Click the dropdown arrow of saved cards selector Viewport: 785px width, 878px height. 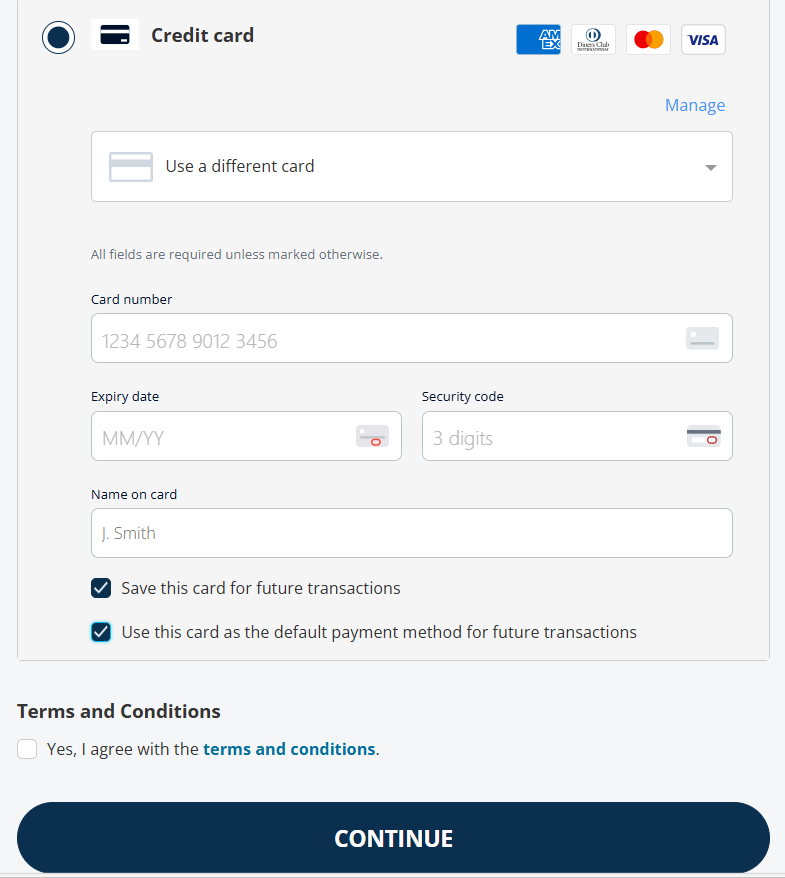[711, 167]
